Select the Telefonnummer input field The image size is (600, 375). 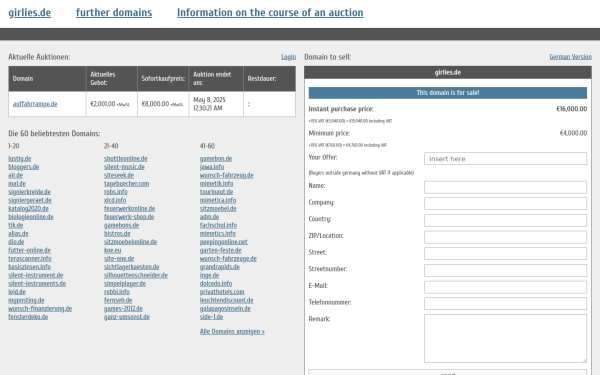point(505,303)
